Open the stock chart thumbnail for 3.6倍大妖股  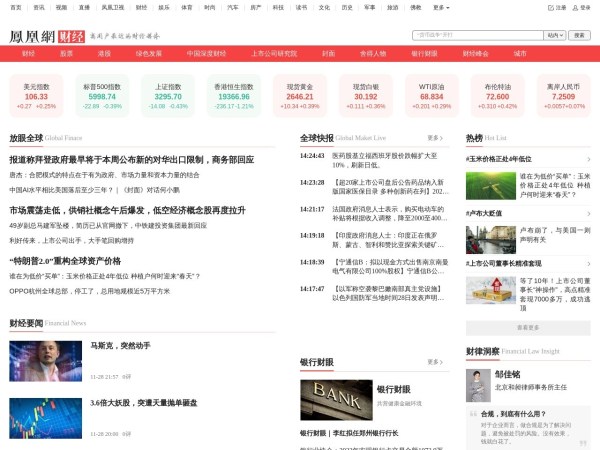coord(45,417)
